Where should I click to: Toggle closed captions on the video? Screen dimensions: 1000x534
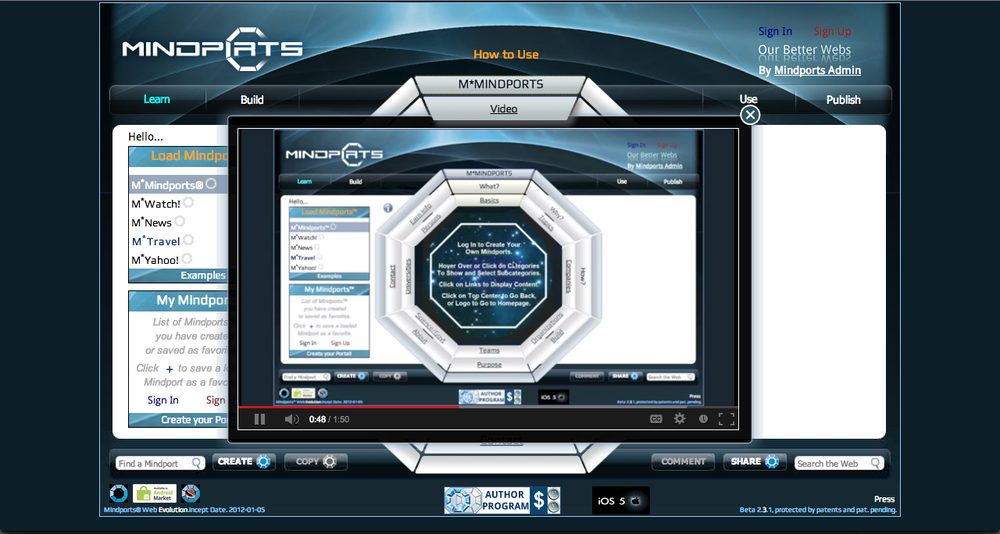[656, 419]
